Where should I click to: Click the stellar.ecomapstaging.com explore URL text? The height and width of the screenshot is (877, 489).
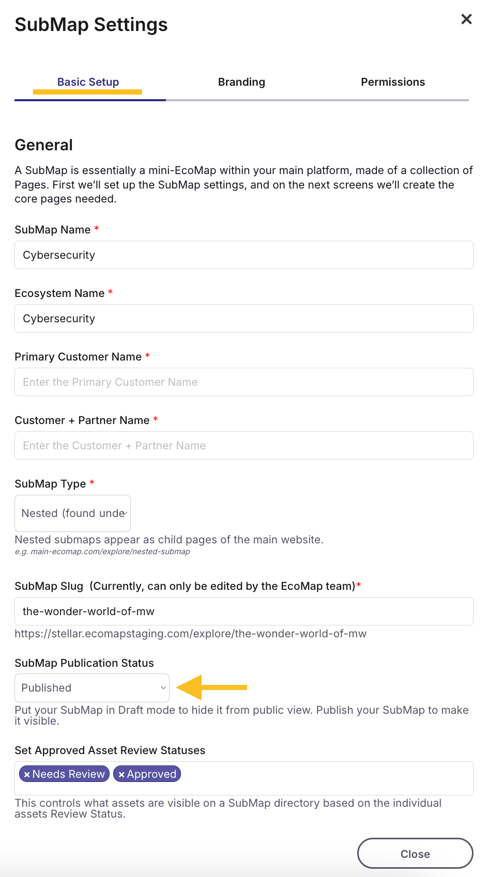pyautogui.click(x=191, y=634)
